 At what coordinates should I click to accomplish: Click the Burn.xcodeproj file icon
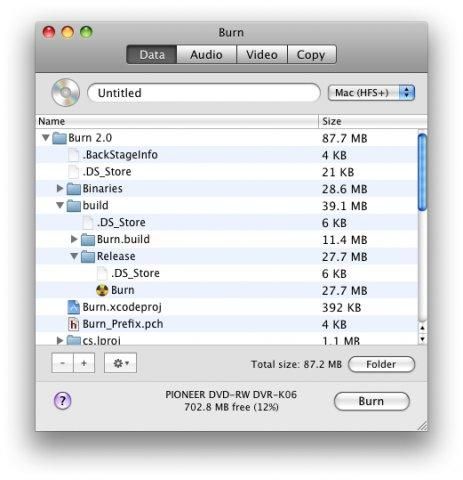click(74, 307)
